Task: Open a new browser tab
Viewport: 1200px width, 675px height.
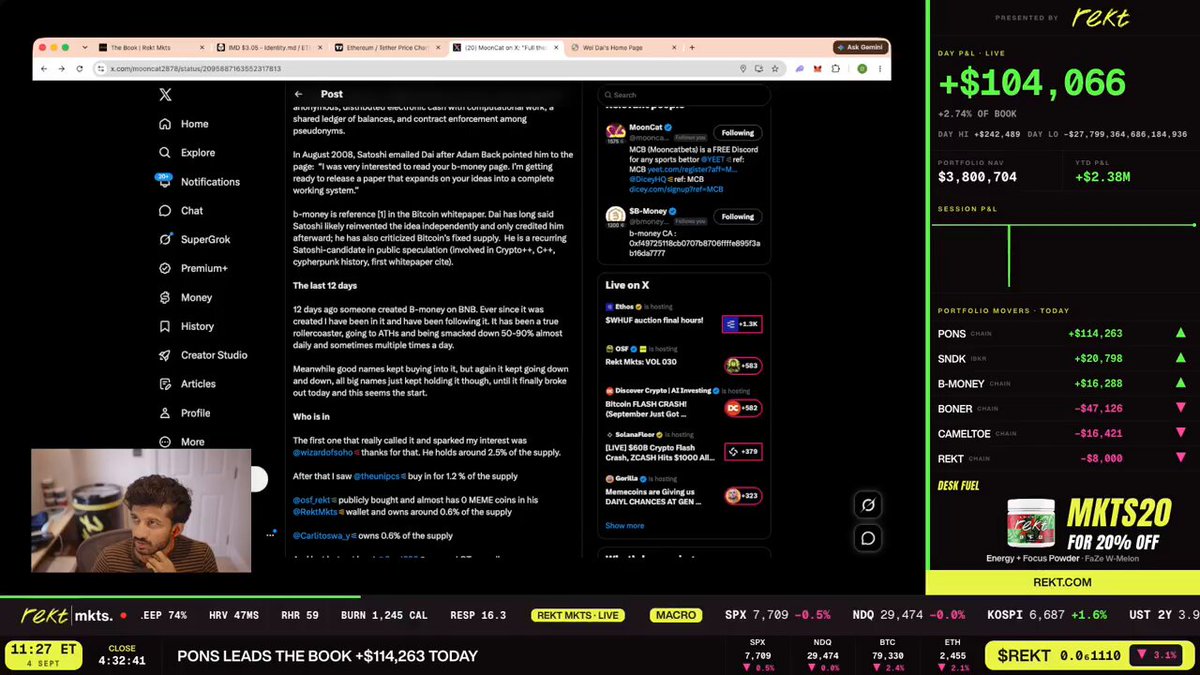Action: [x=692, y=47]
